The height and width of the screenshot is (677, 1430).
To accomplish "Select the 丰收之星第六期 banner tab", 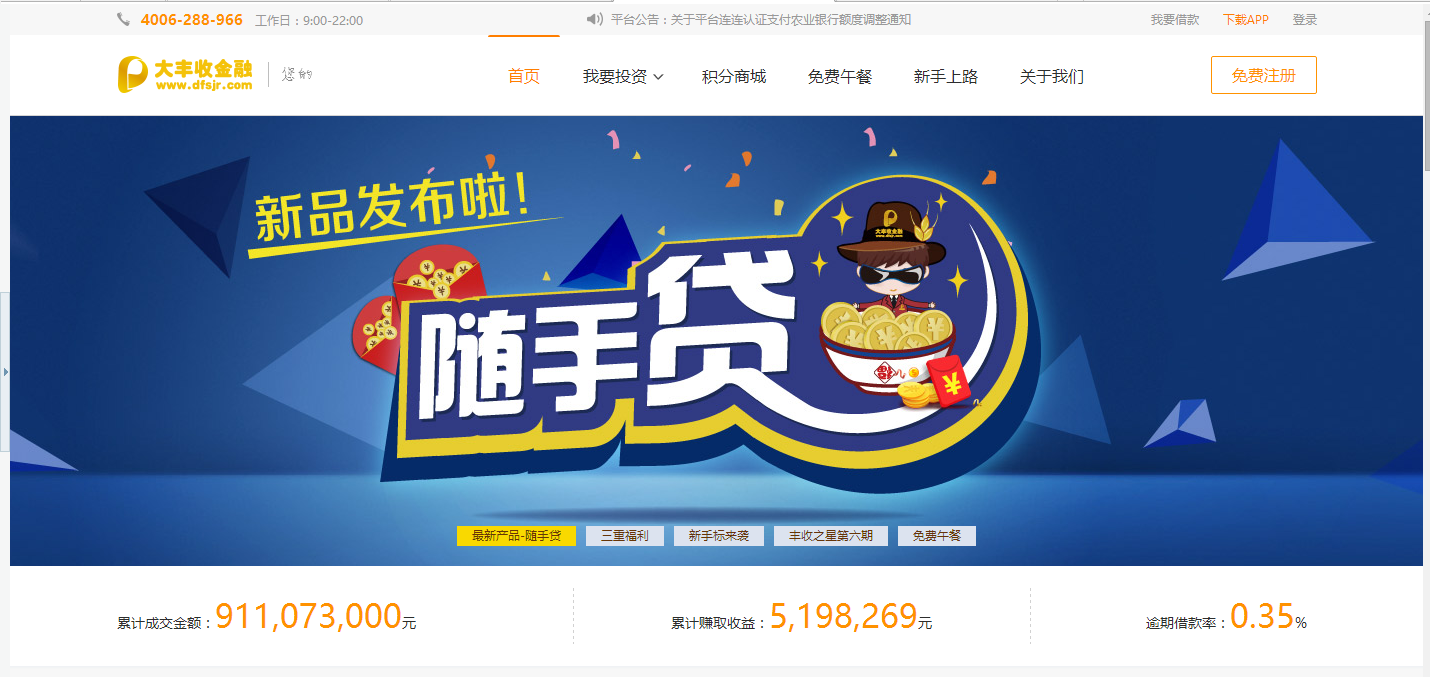I will [831, 536].
